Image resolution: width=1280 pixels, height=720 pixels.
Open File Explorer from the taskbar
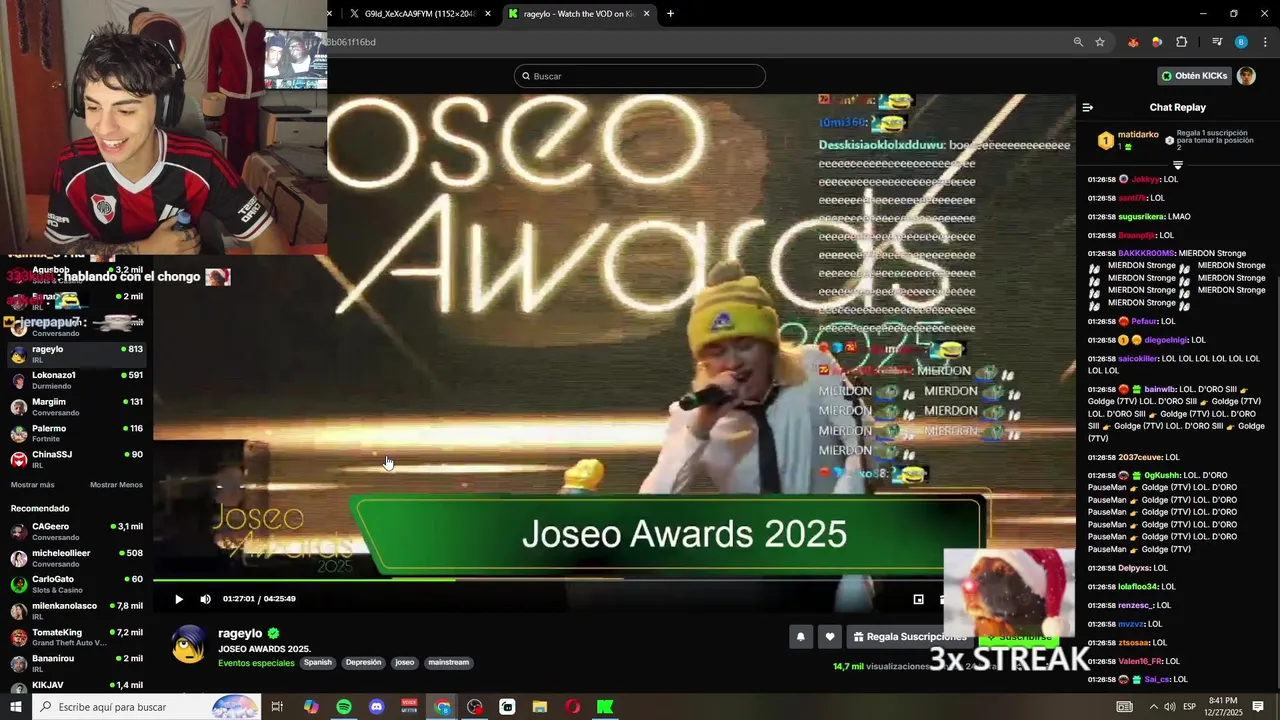(540, 707)
